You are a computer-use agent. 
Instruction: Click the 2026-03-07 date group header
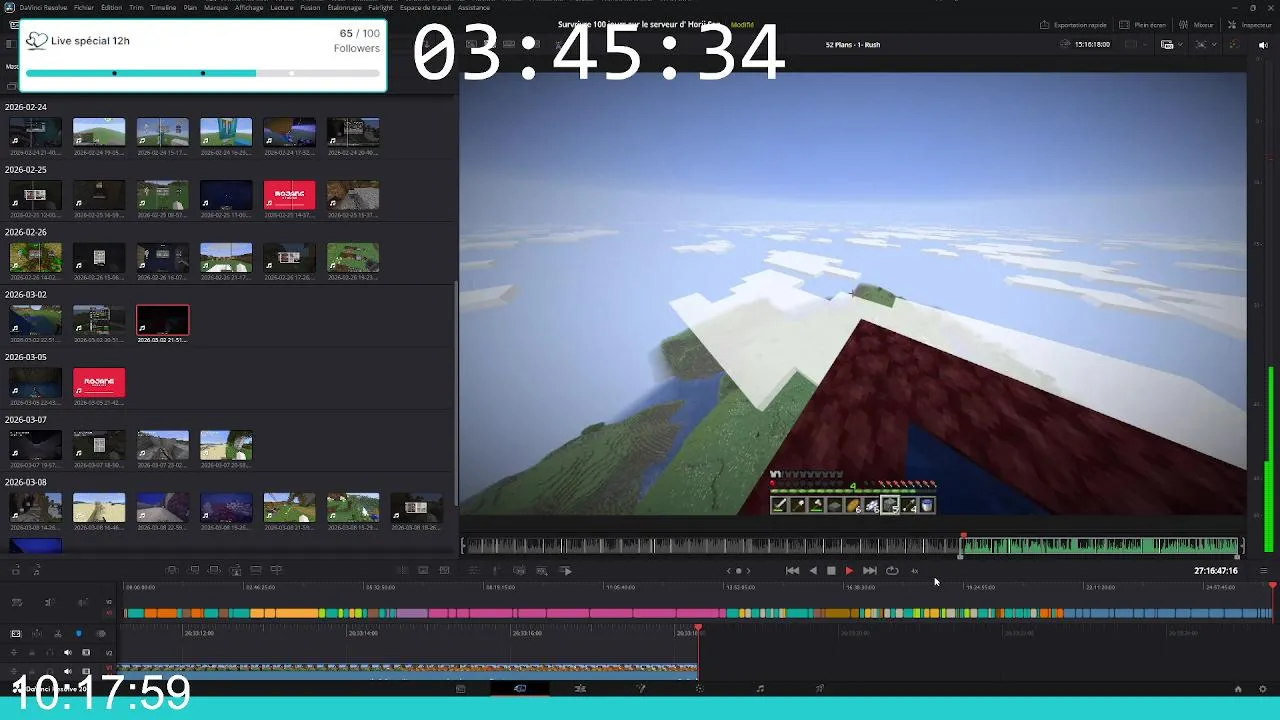(x=26, y=420)
